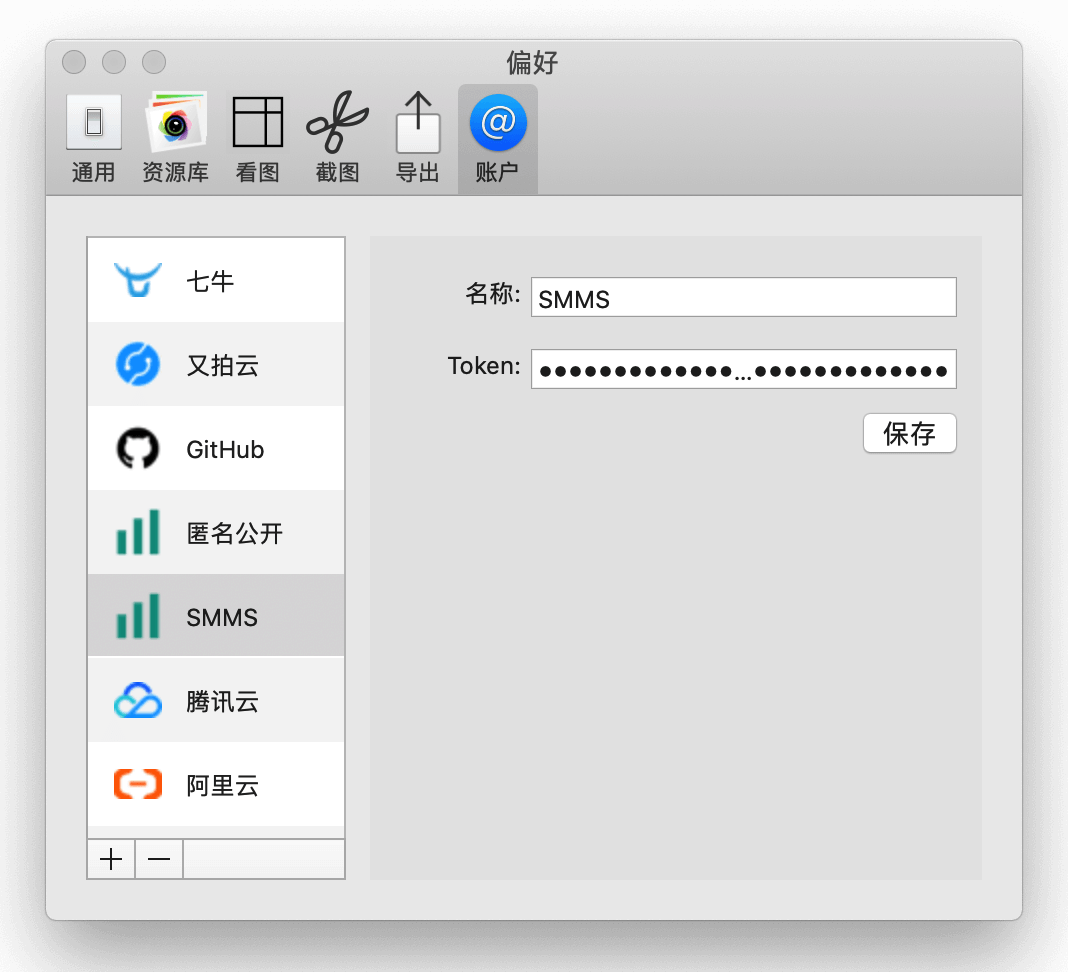Select the 账户 accounts tab
Viewport: 1068px width, 972px height.
[497, 140]
